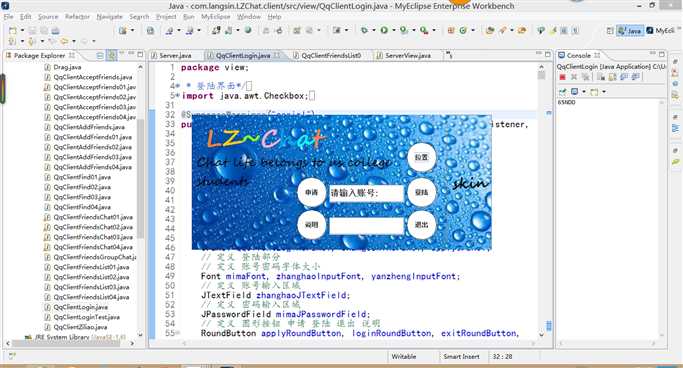Click the New Java Package icon
Viewport: 683px width, 368px height.
click(451, 30)
